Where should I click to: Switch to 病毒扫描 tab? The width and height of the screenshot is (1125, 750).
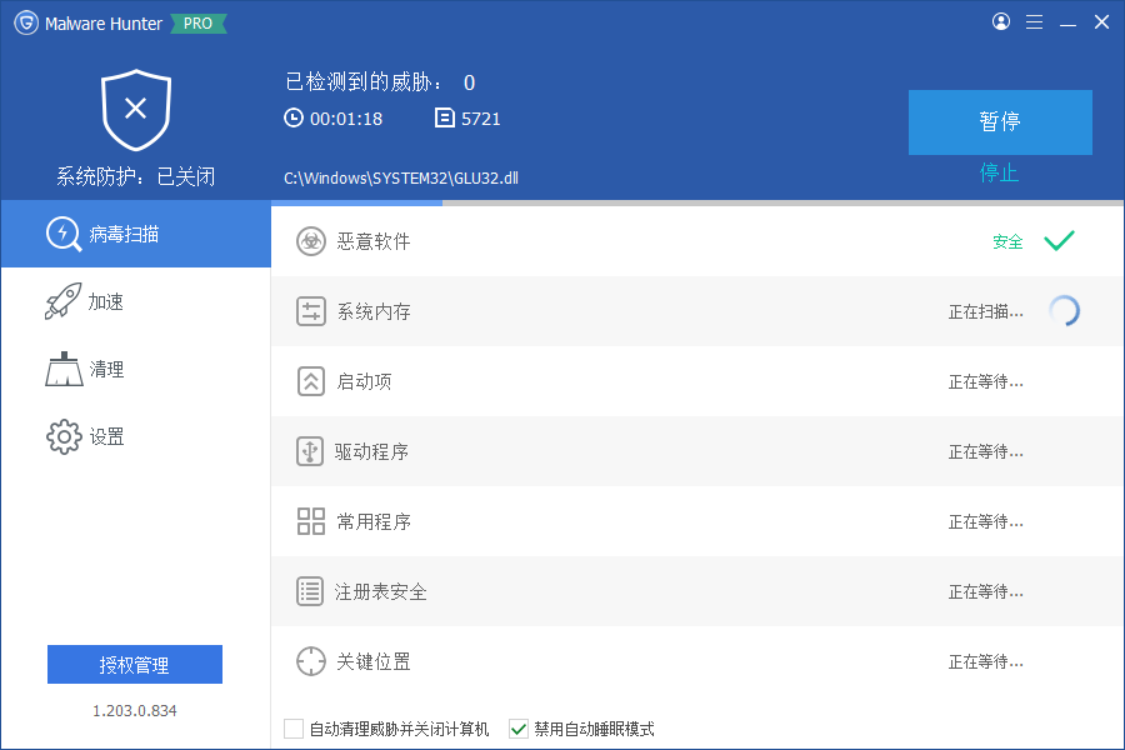coord(136,234)
